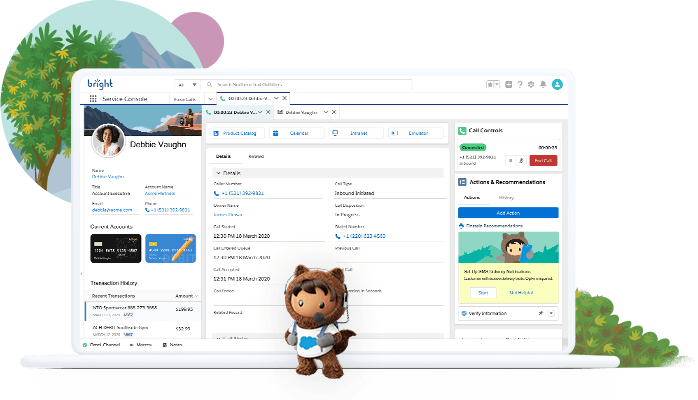Click the Macros utility icon
Screen dimensions: 698x400
tap(131, 345)
